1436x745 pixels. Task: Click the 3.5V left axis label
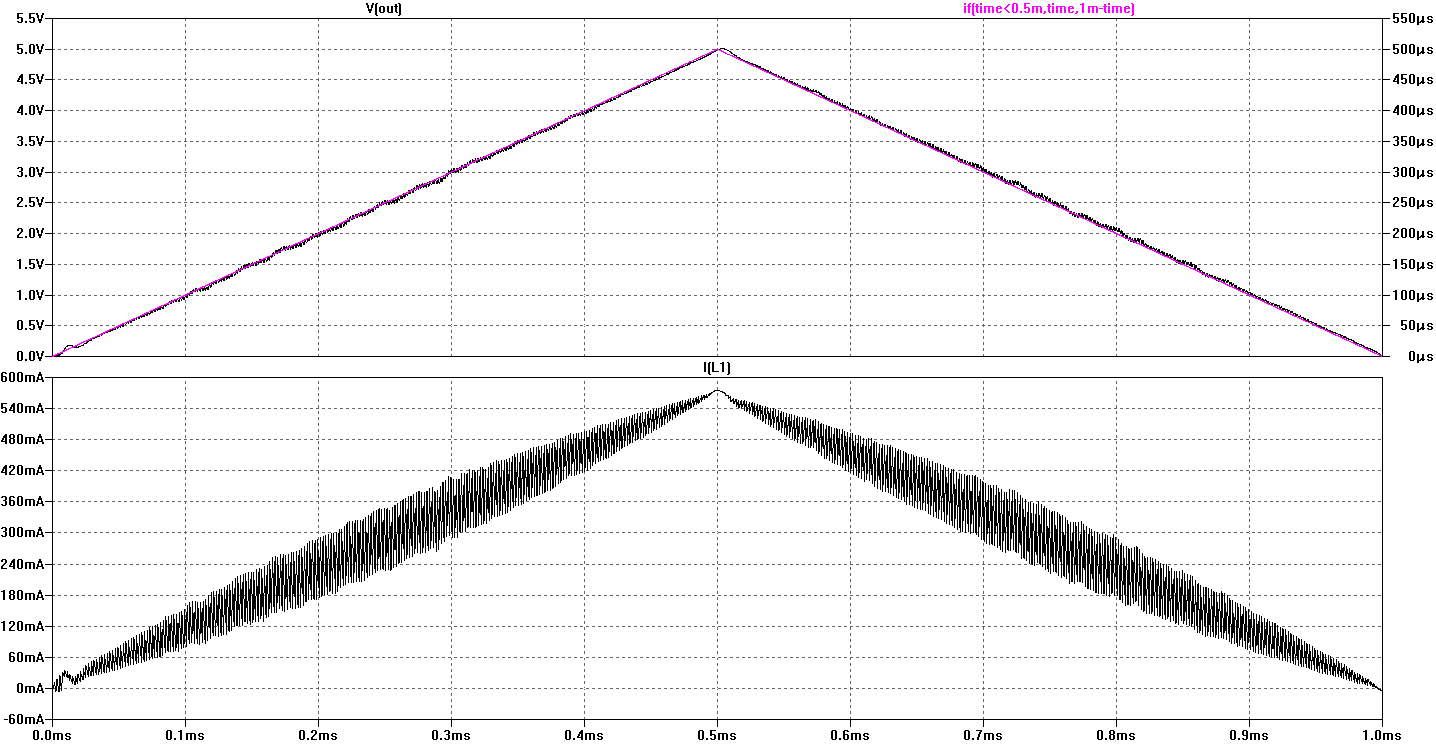(31, 142)
